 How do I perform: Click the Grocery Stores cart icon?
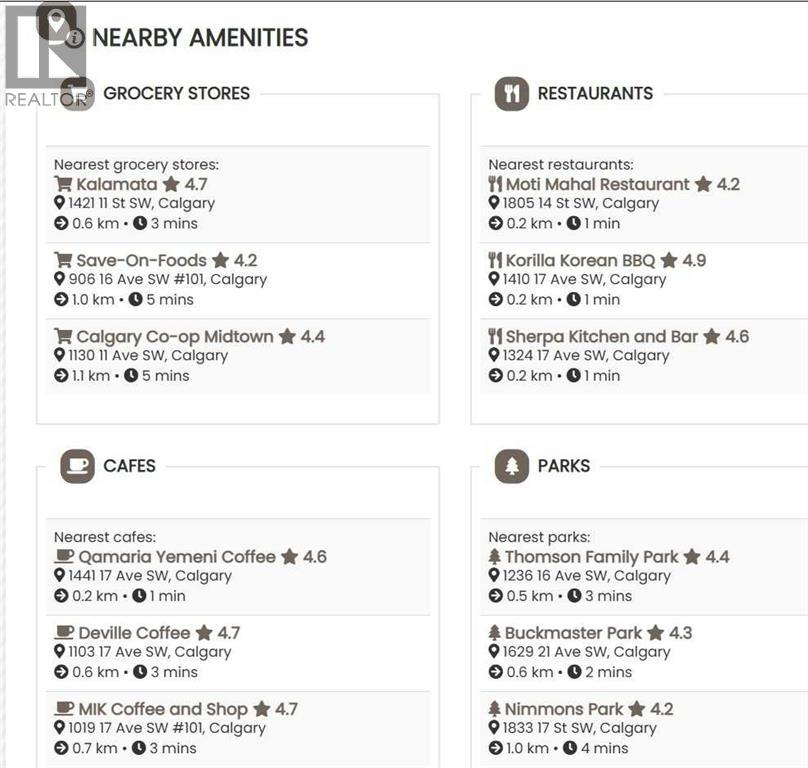(77, 94)
